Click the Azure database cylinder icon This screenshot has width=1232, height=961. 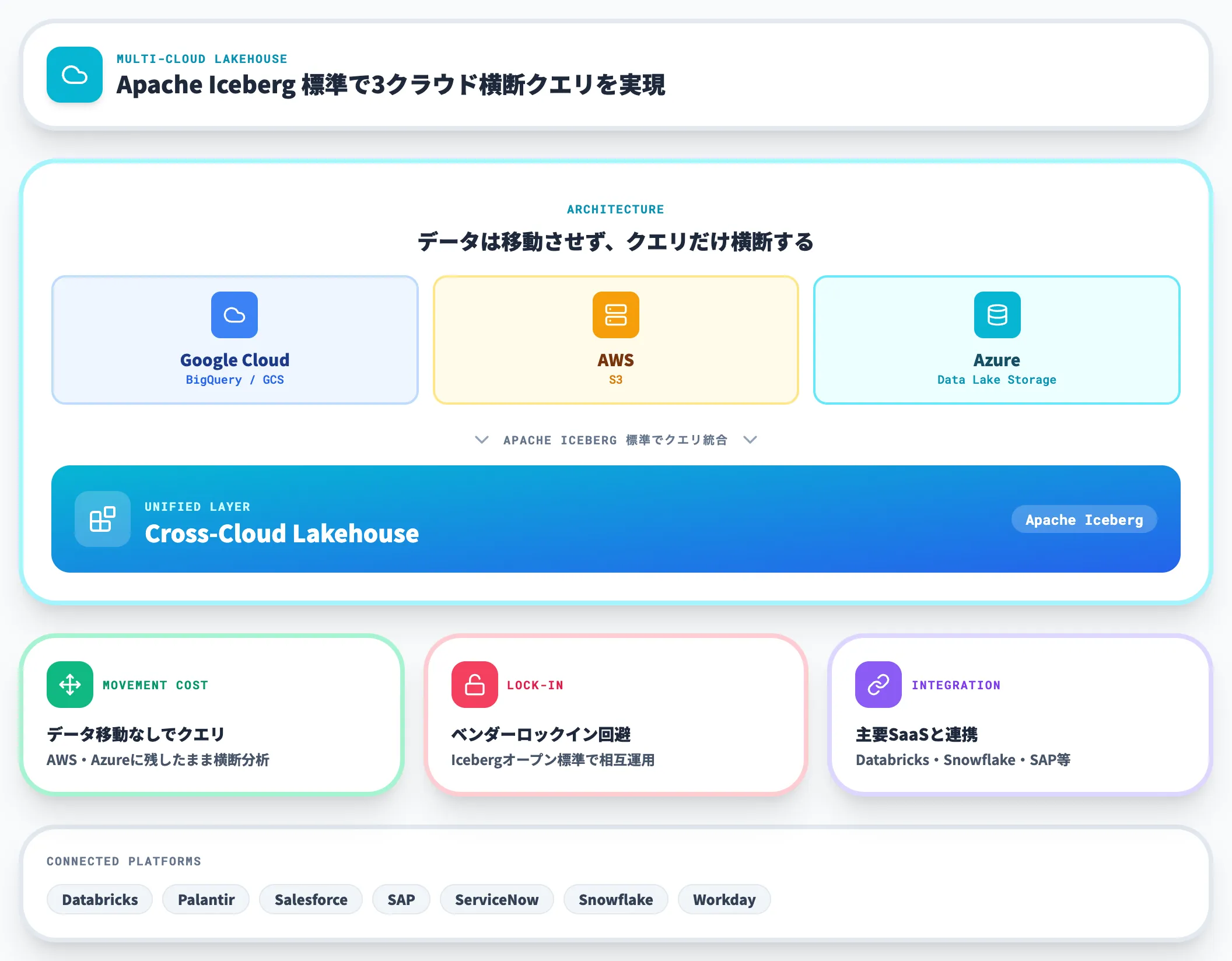click(997, 315)
